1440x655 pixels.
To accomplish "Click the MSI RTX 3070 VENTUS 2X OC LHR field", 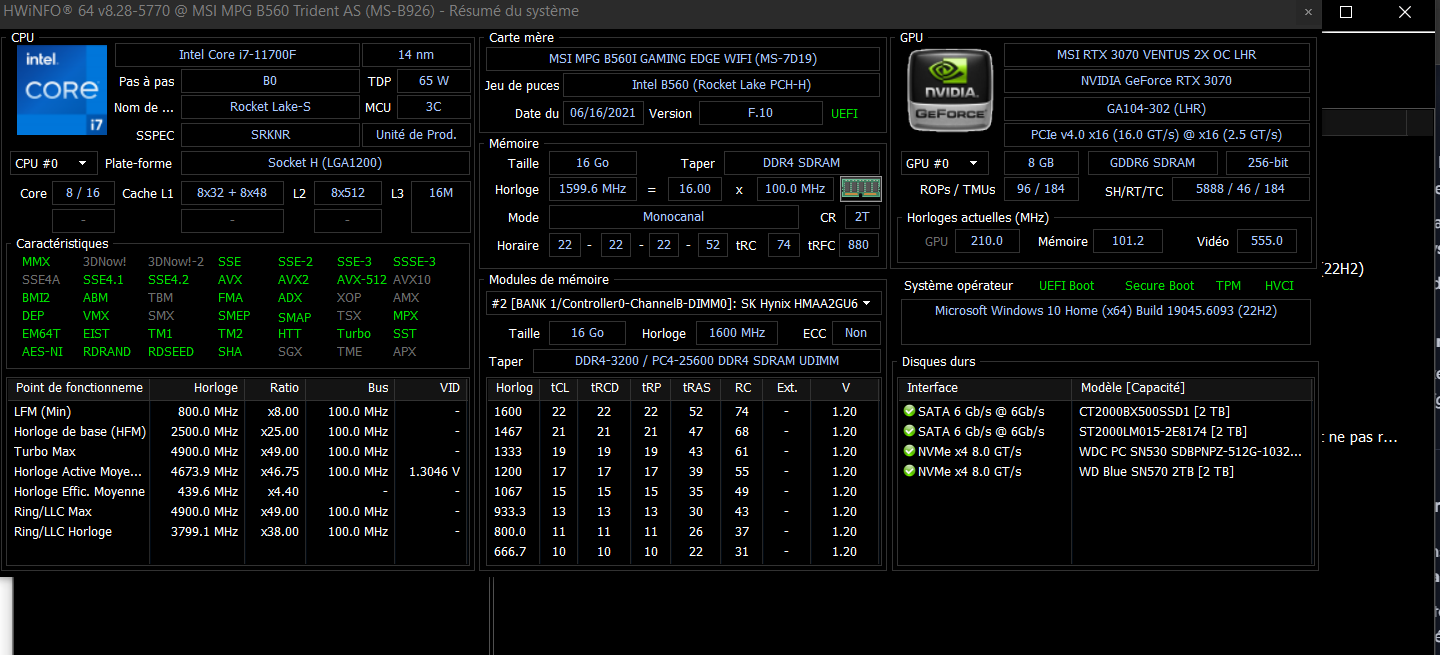I will click(1157, 55).
